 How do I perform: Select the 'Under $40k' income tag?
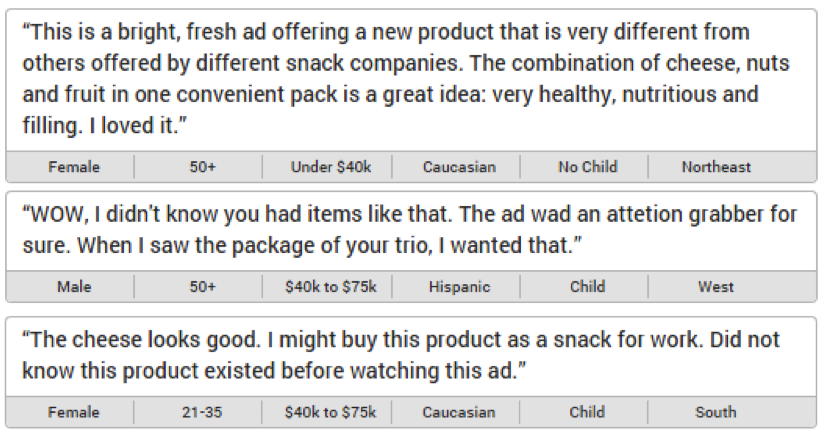[331, 167]
